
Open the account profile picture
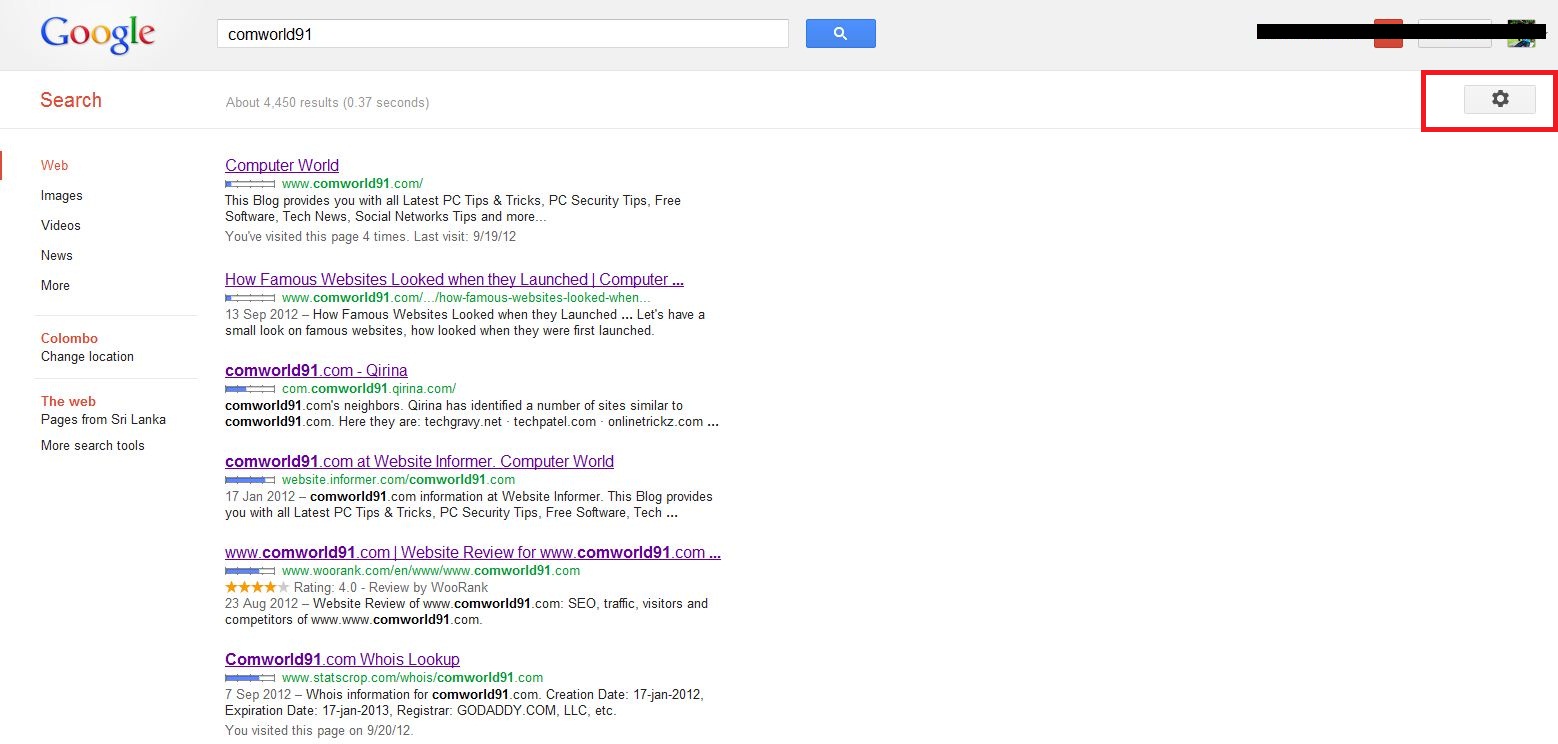click(1521, 33)
